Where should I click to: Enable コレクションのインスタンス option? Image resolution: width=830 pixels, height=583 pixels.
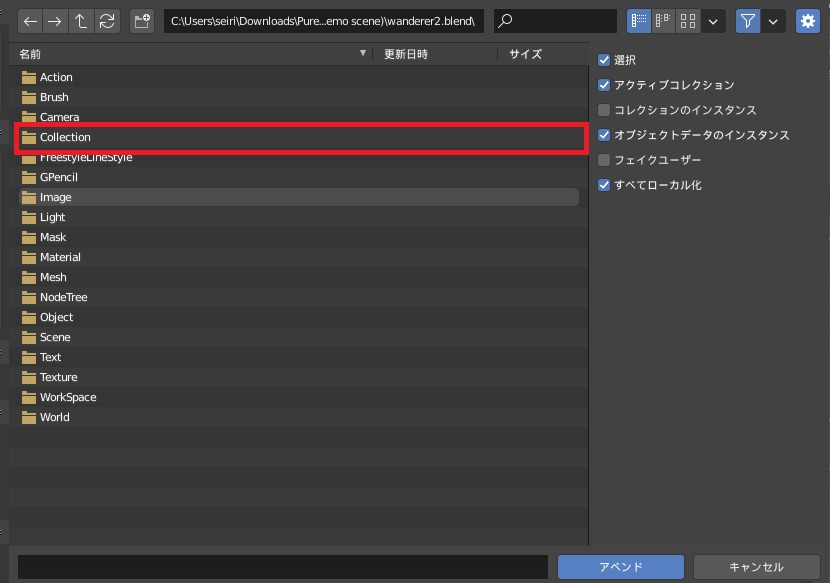604,110
